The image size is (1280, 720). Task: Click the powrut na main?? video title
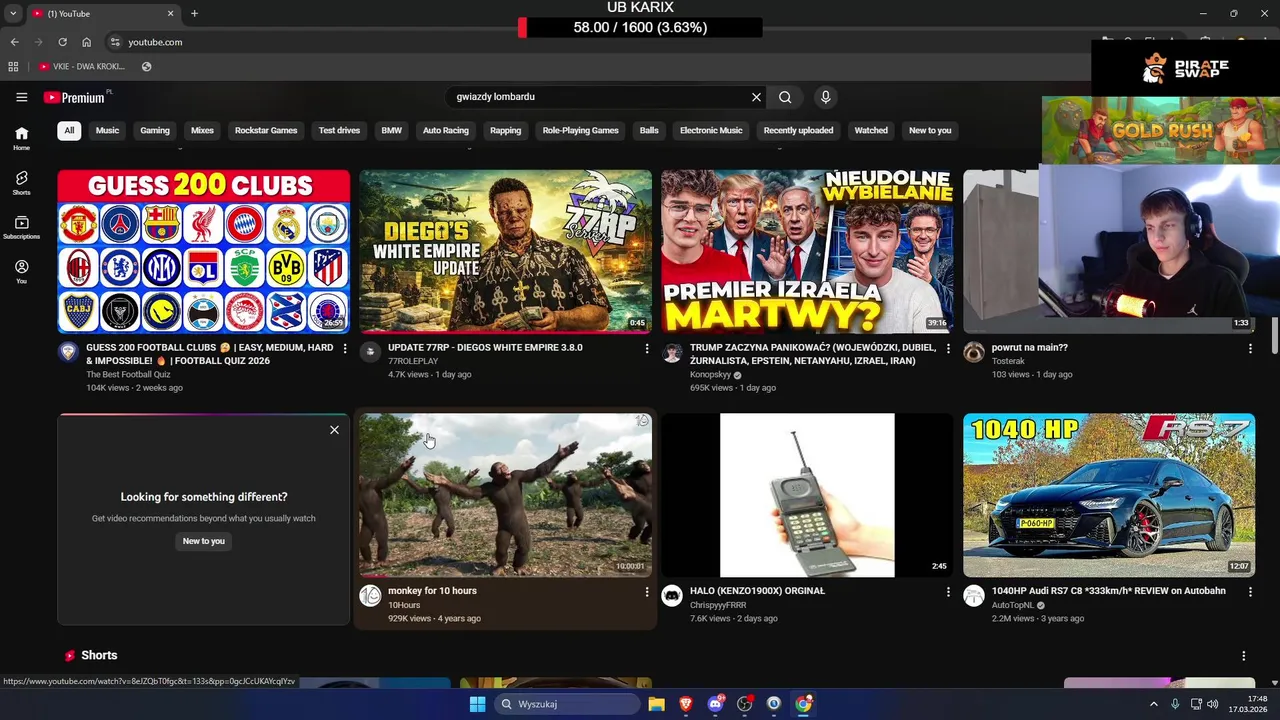coord(1030,348)
